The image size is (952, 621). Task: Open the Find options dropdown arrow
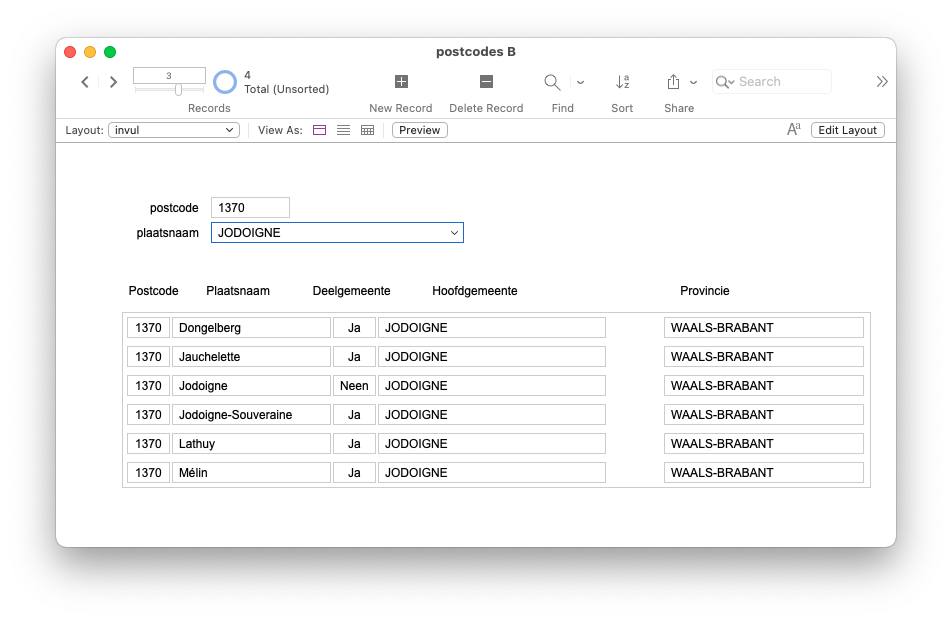[x=580, y=82]
